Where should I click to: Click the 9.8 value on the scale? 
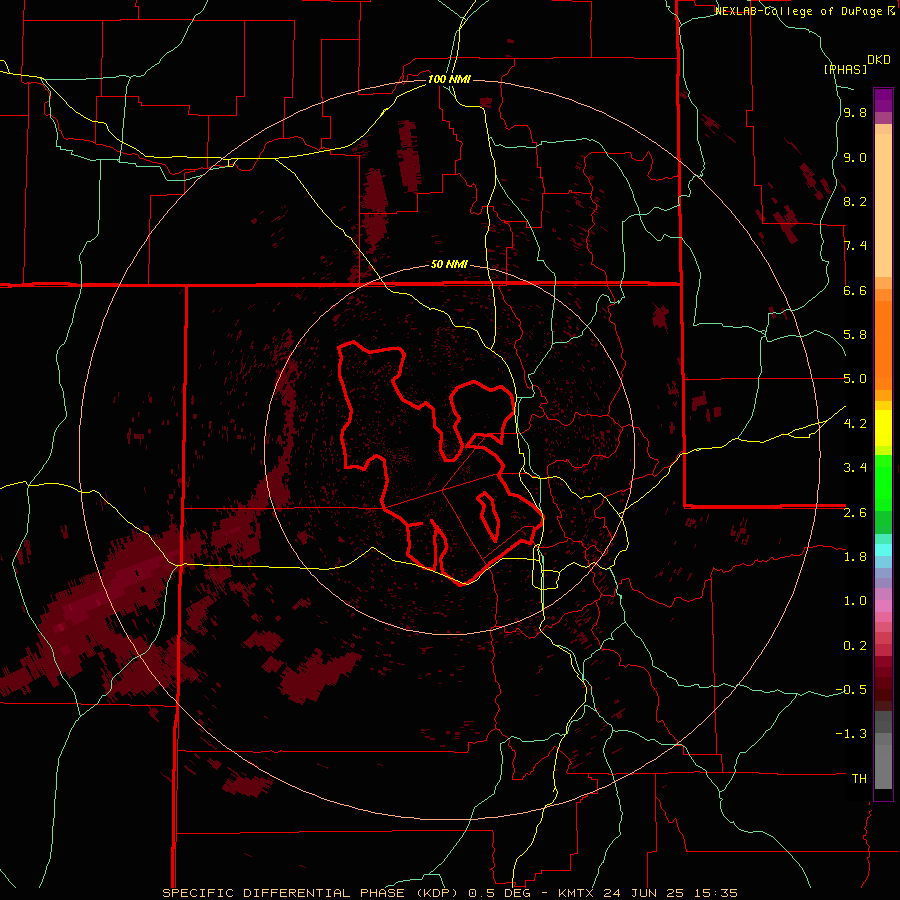(x=855, y=112)
